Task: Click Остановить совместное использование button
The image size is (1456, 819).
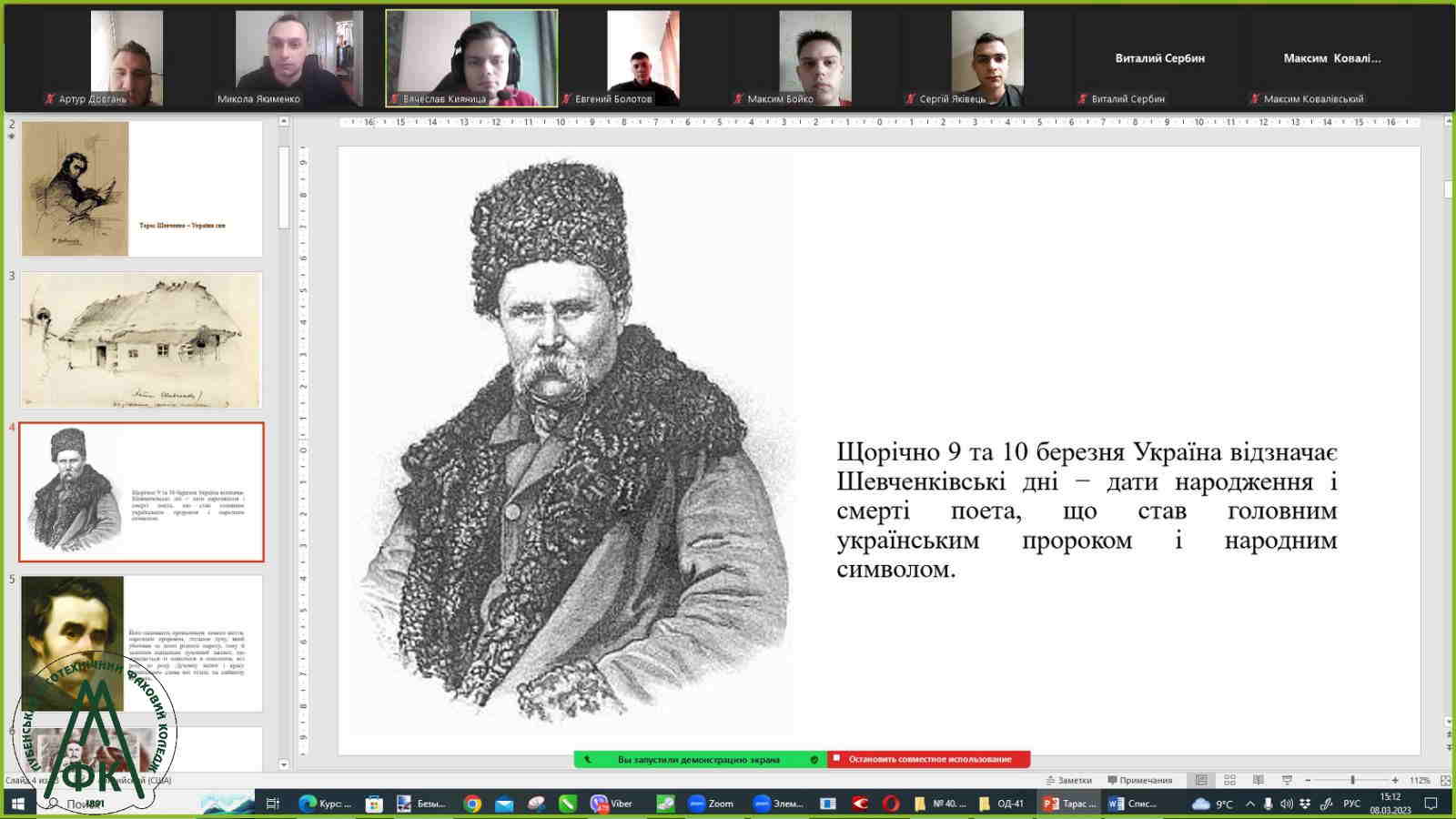Action: (929, 759)
